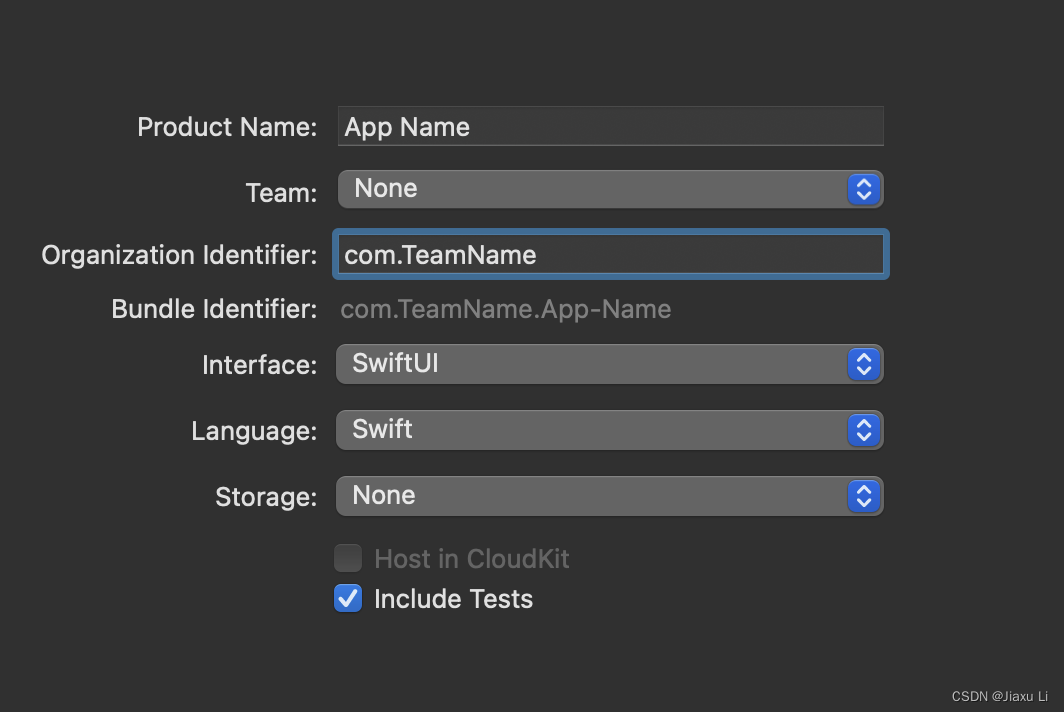The height and width of the screenshot is (712, 1064).
Task: Click the Include Tests label text
Action: coord(453,599)
